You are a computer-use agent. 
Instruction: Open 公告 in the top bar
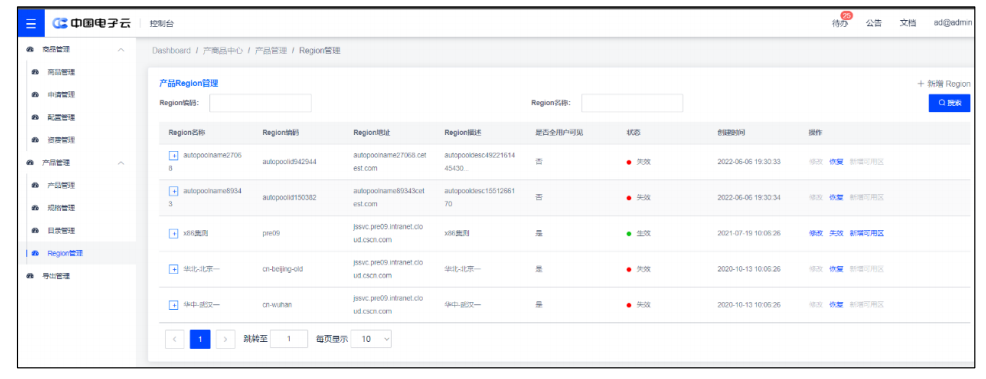(873, 23)
